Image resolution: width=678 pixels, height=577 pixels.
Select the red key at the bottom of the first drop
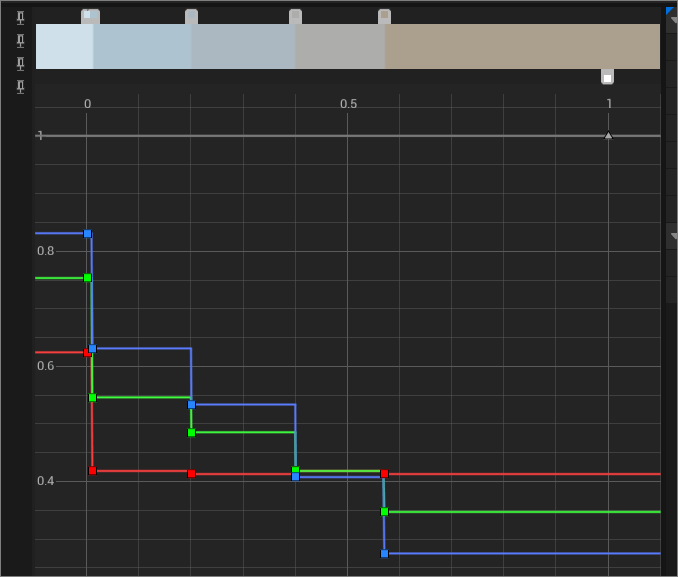click(93, 471)
